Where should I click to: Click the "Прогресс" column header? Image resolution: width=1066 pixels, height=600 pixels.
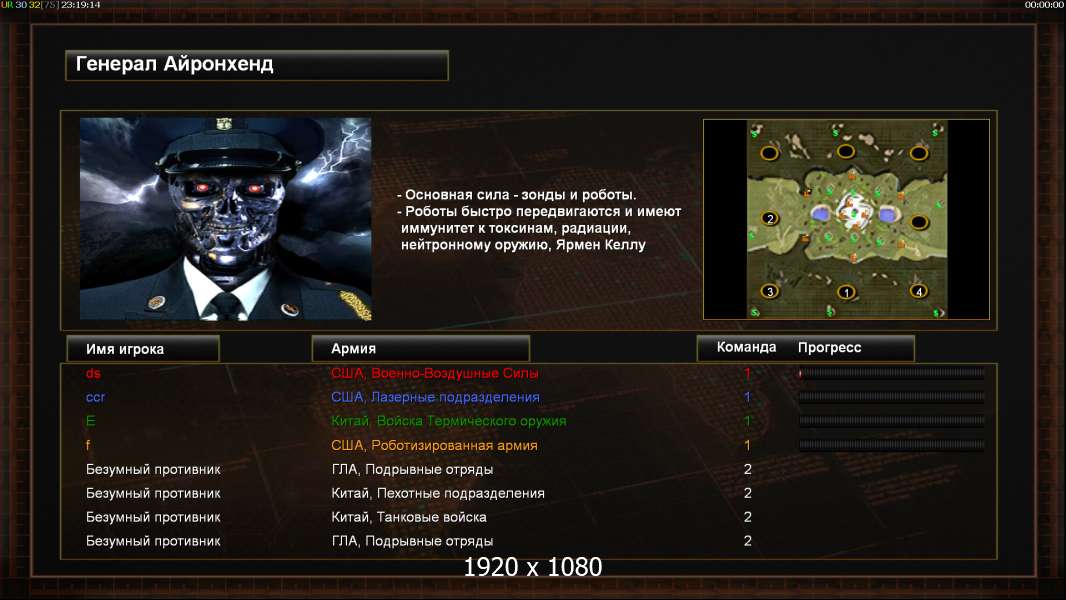(829, 347)
